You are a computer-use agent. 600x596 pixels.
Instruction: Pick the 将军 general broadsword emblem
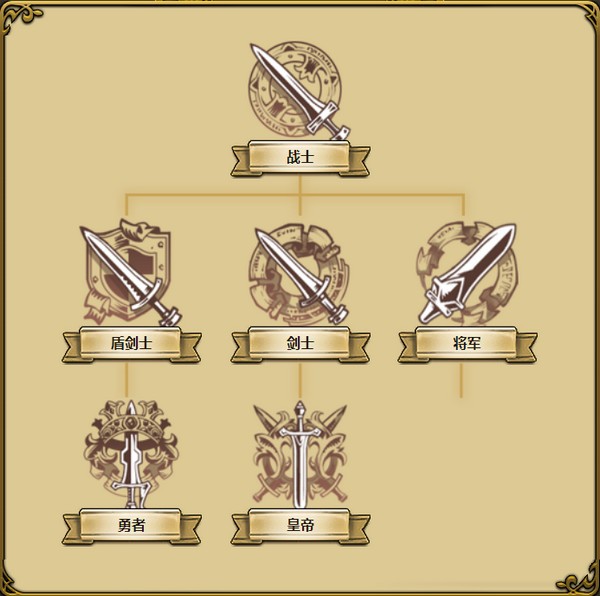click(467, 273)
